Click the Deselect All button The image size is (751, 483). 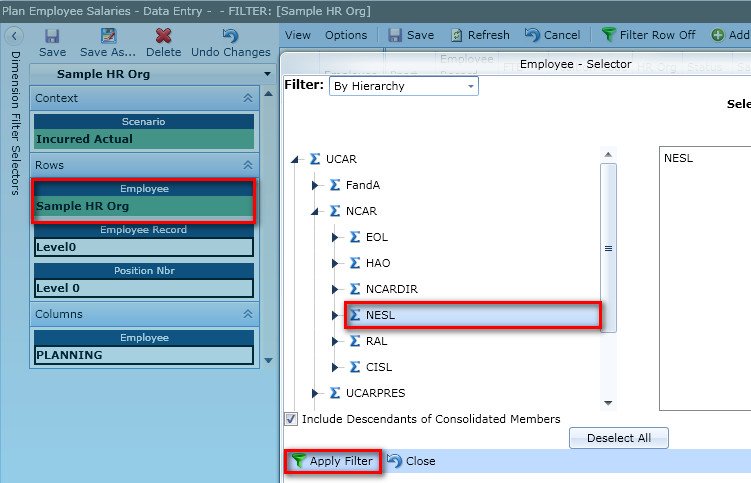pyautogui.click(x=618, y=438)
